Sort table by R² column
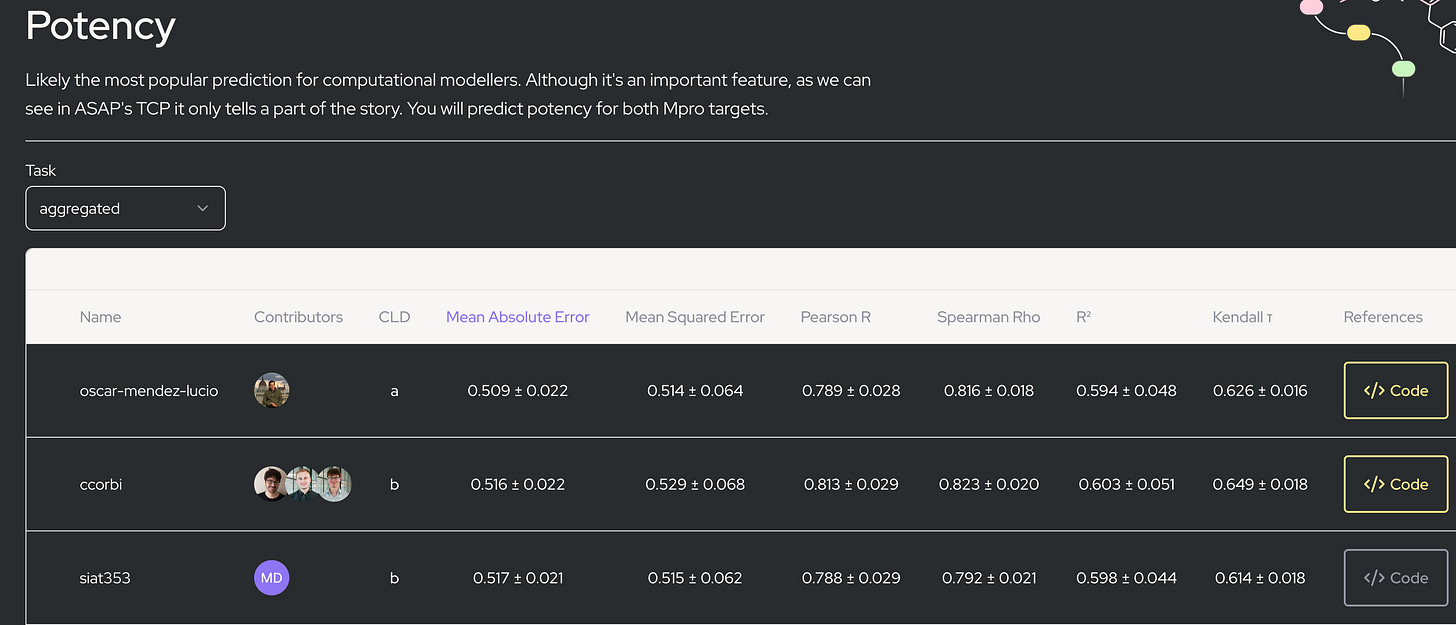 coord(1083,317)
